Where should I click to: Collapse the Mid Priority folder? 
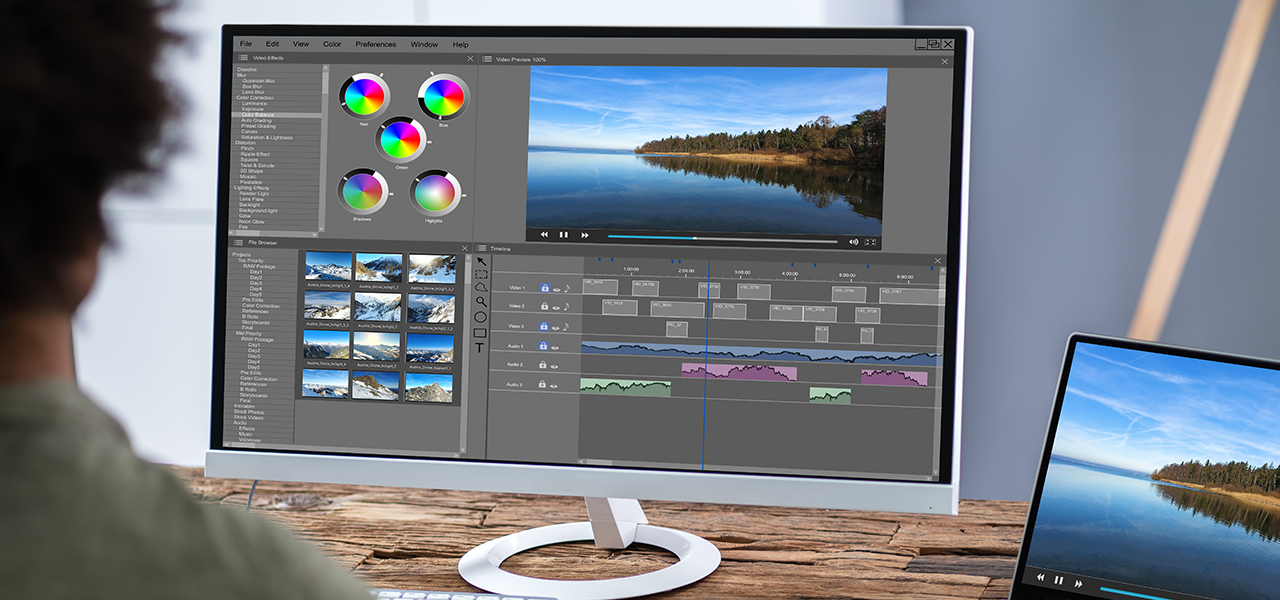[248, 333]
